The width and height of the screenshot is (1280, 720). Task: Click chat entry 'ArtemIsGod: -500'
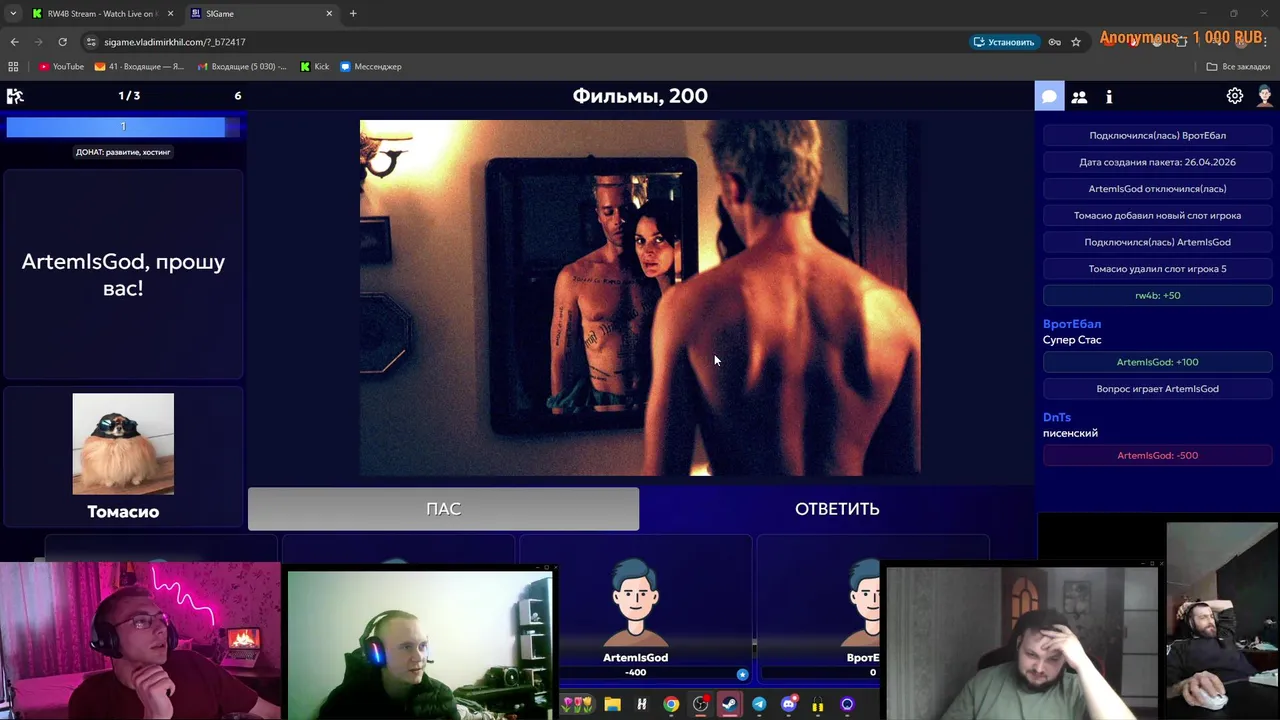[1157, 455]
